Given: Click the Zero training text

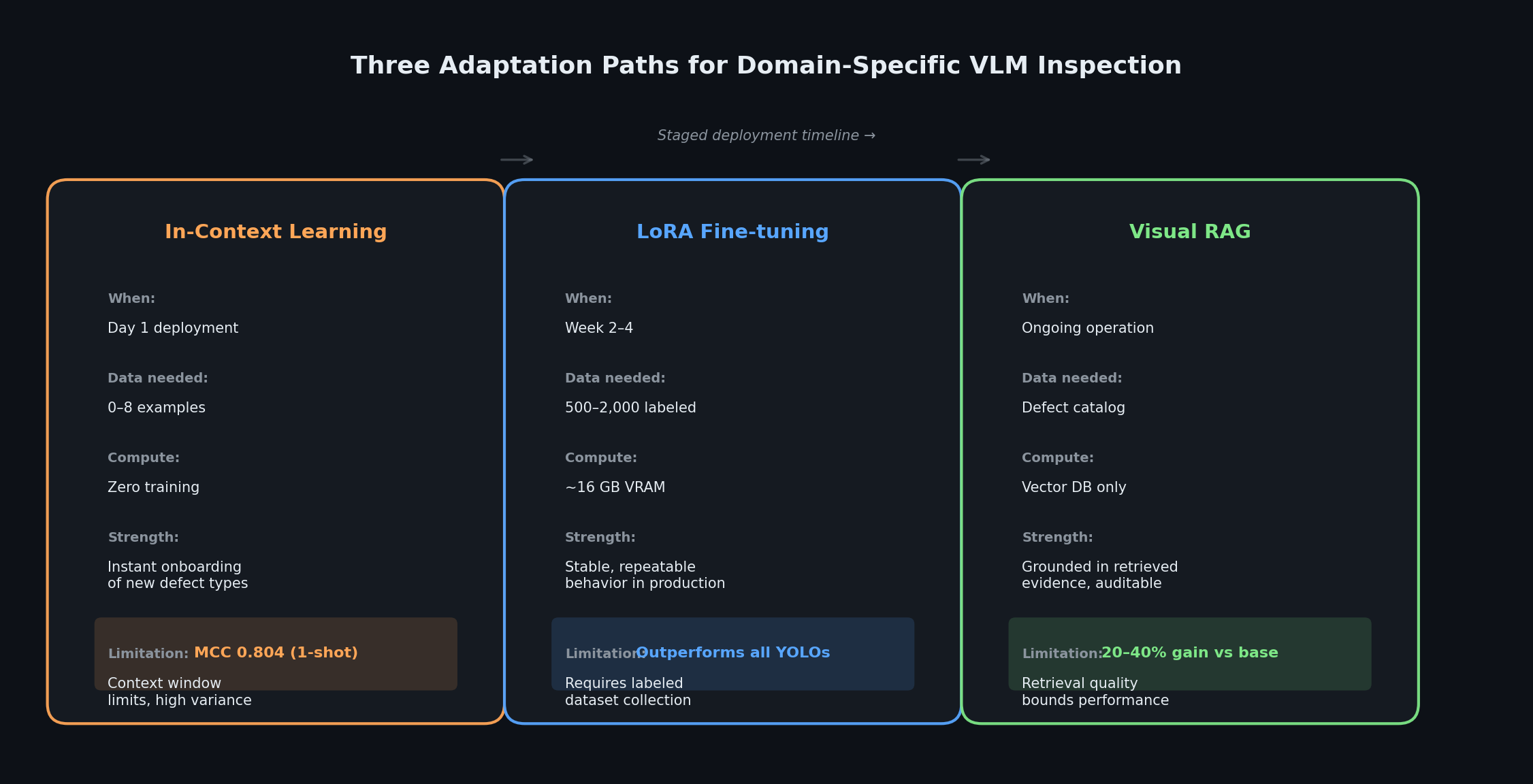Looking at the screenshot, I should click(153, 488).
